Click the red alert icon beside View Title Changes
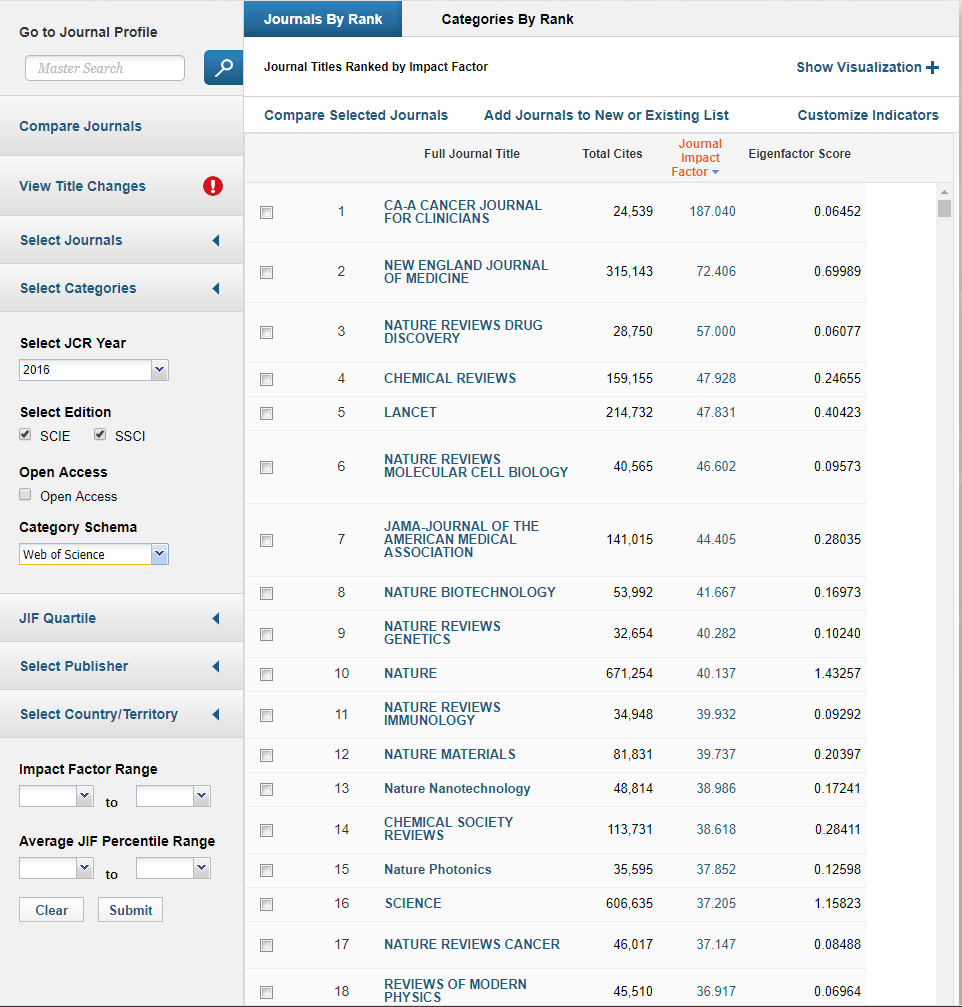Image resolution: width=962 pixels, height=1007 pixels. point(213,186)
